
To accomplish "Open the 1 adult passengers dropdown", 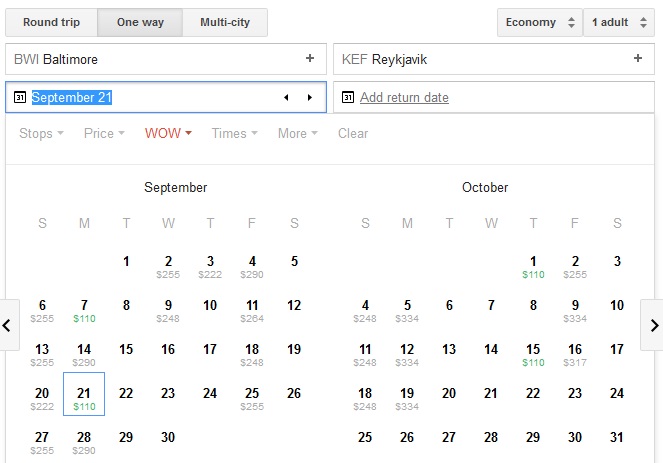I will (619, 22).
